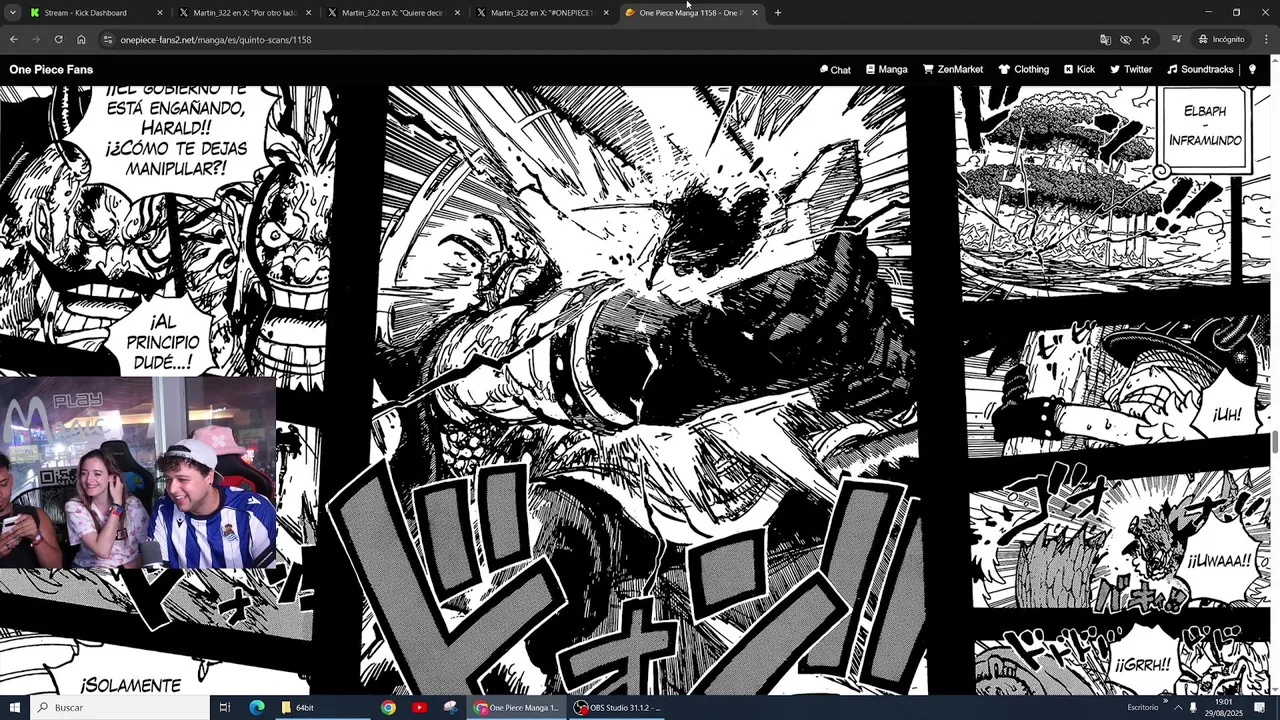This screenshot has height=720, width=1280.
Task: Open the 64bit folder taskbar item
Action: click(322, 707)
